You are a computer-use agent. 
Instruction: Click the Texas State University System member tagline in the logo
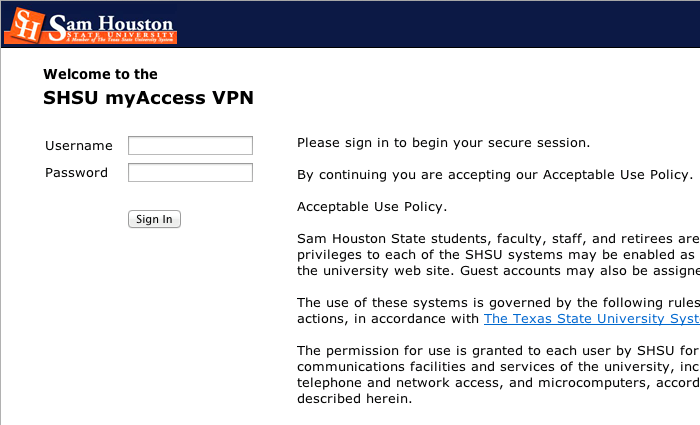coord(120,40)
